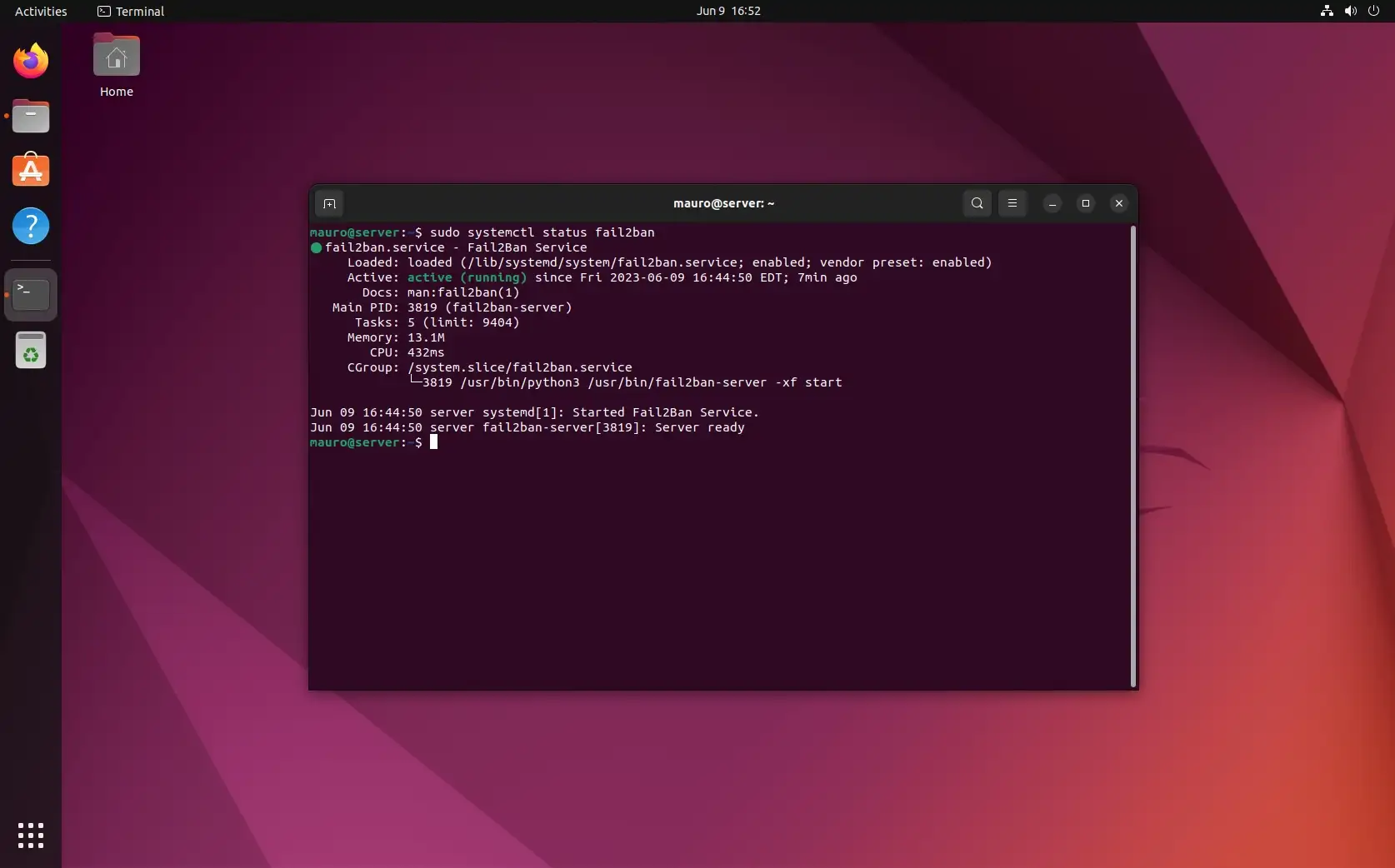Click Terminal in the top menu bar

click(131, 11)
